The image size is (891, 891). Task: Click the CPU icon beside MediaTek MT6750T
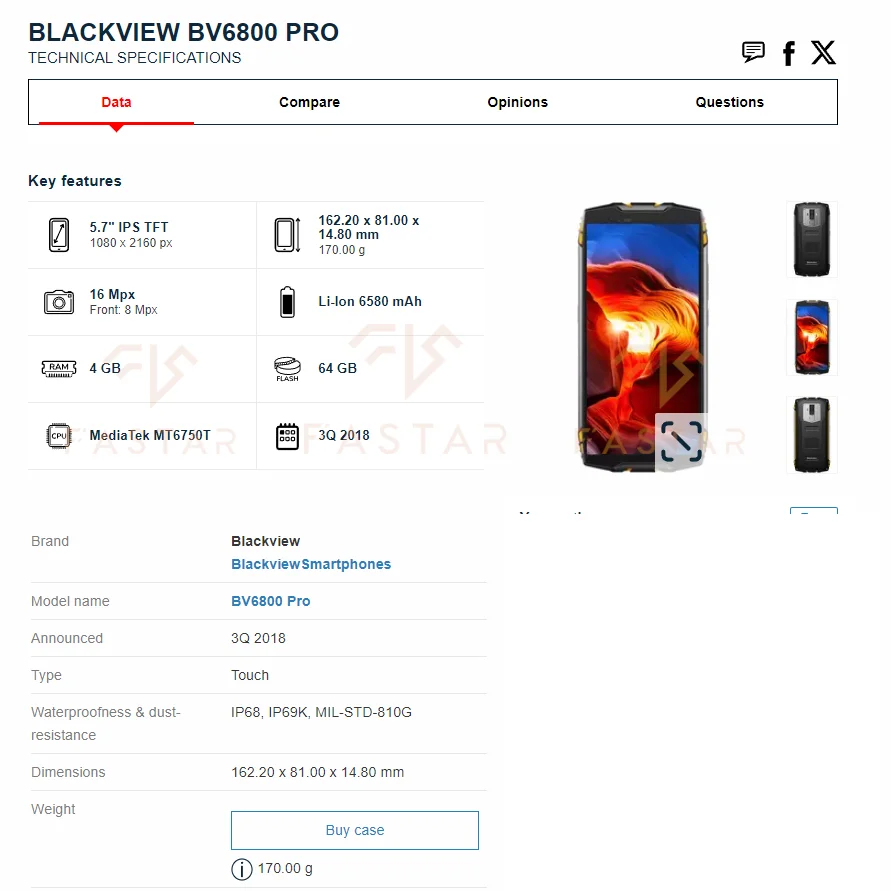pos(59,436)
